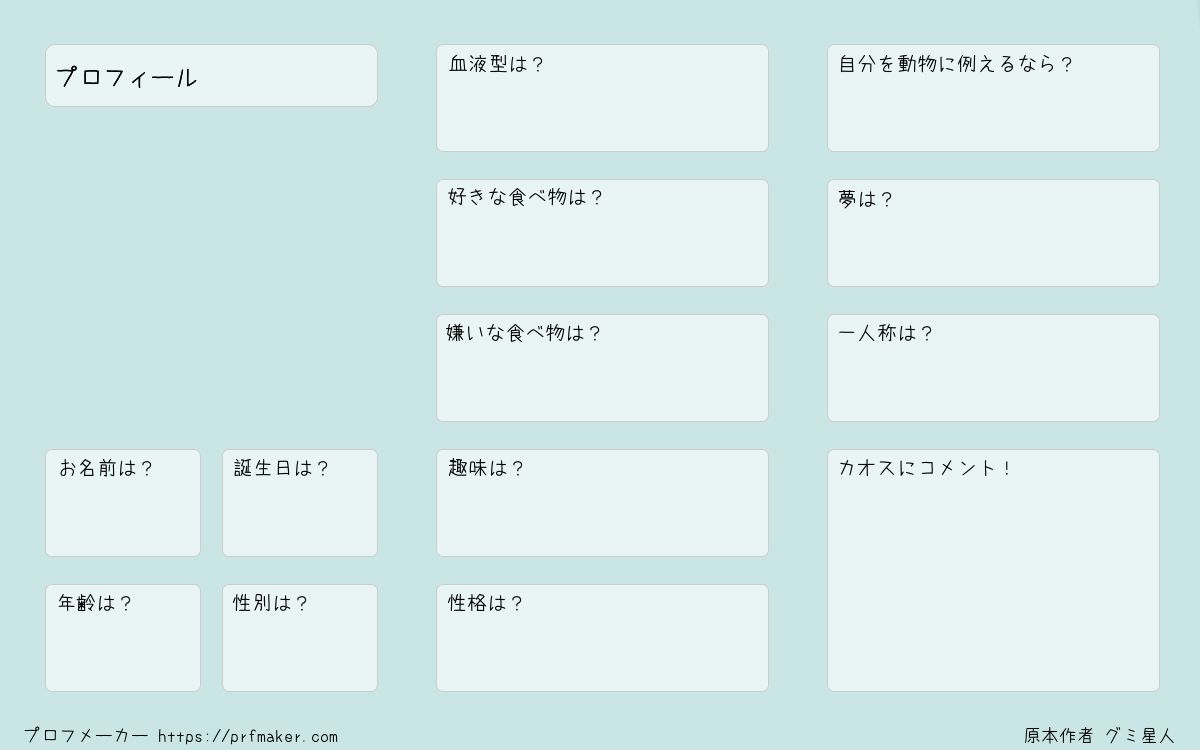1200x750 pixels.
Task: Click the プロフメーカー footer text
Action: (86, 735)
